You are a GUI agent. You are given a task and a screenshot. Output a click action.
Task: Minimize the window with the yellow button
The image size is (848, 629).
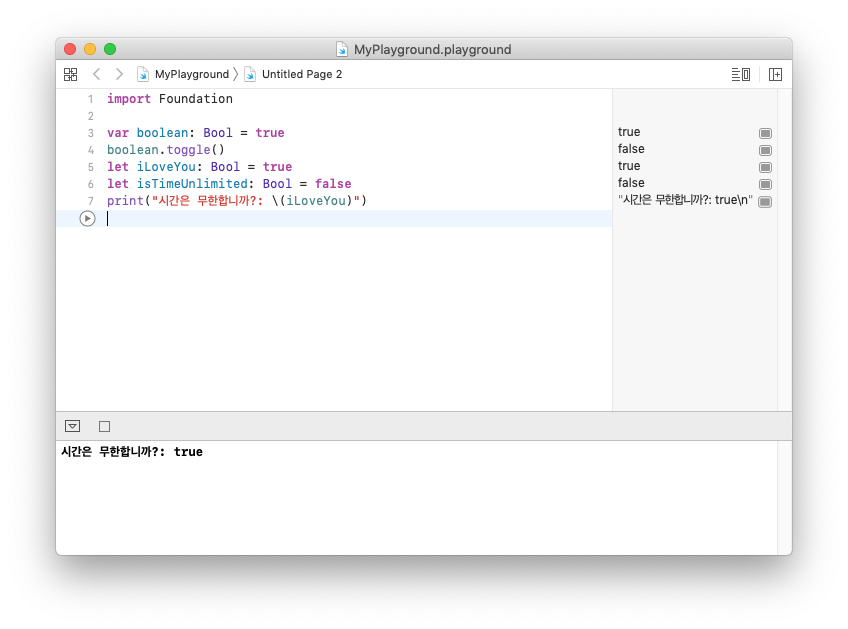pyautogui.click(x=90, y=49)
